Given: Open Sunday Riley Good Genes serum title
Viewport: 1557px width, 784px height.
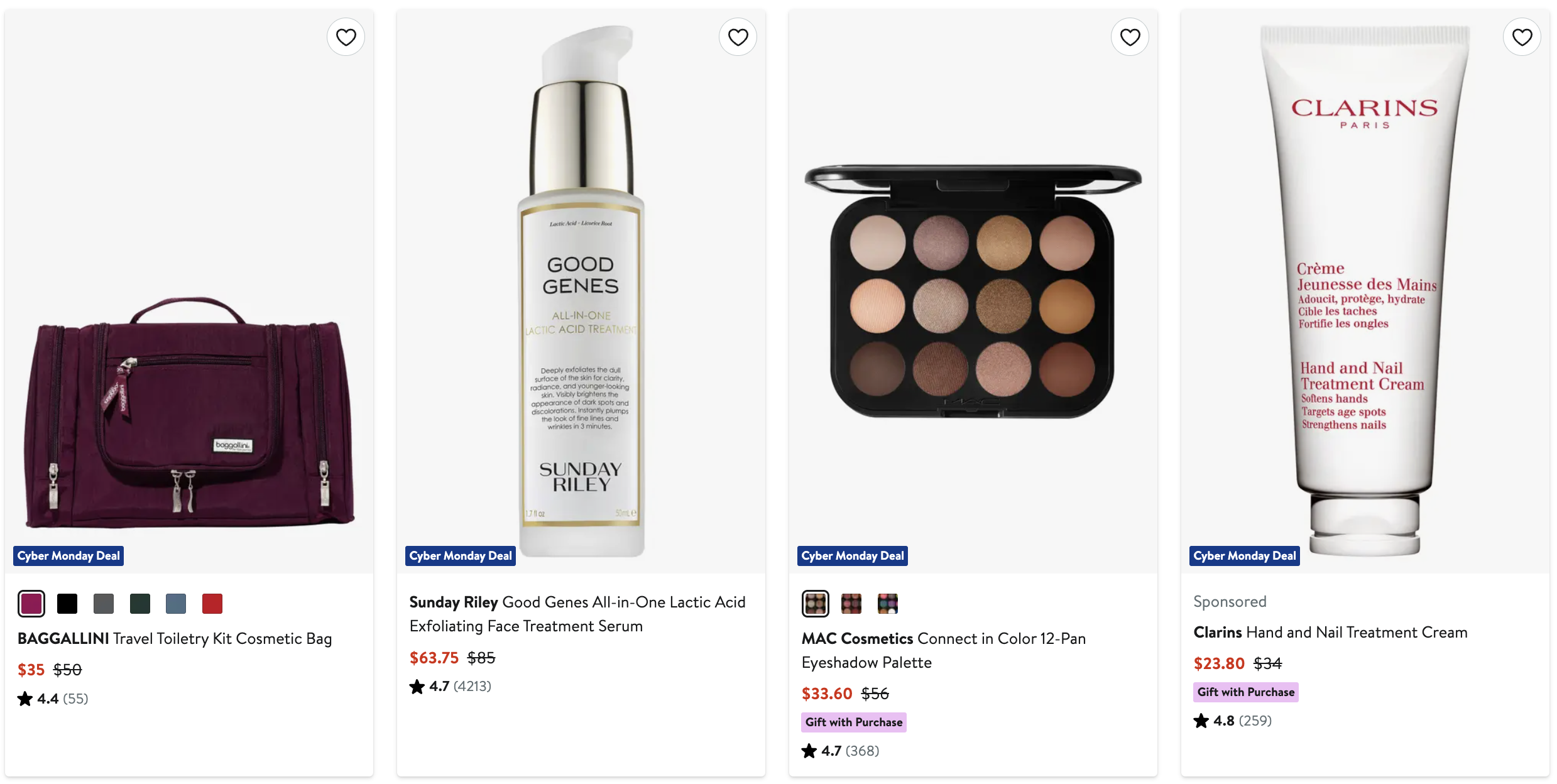Looking at the screenshot, I should tap(577, 614).
